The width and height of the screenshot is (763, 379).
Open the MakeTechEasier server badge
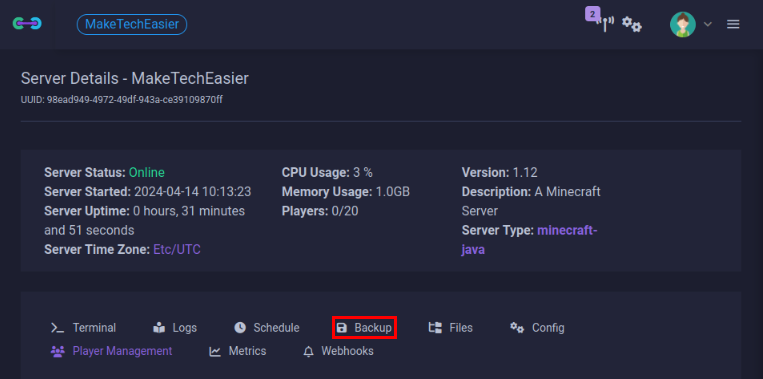(132, 24)
